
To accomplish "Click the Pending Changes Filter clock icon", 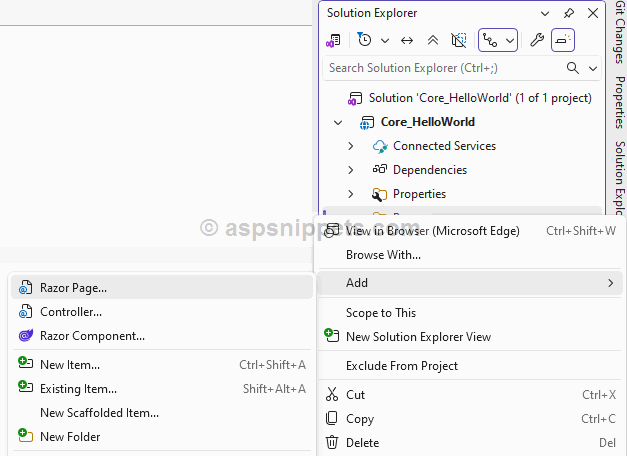I will (364, 39).
